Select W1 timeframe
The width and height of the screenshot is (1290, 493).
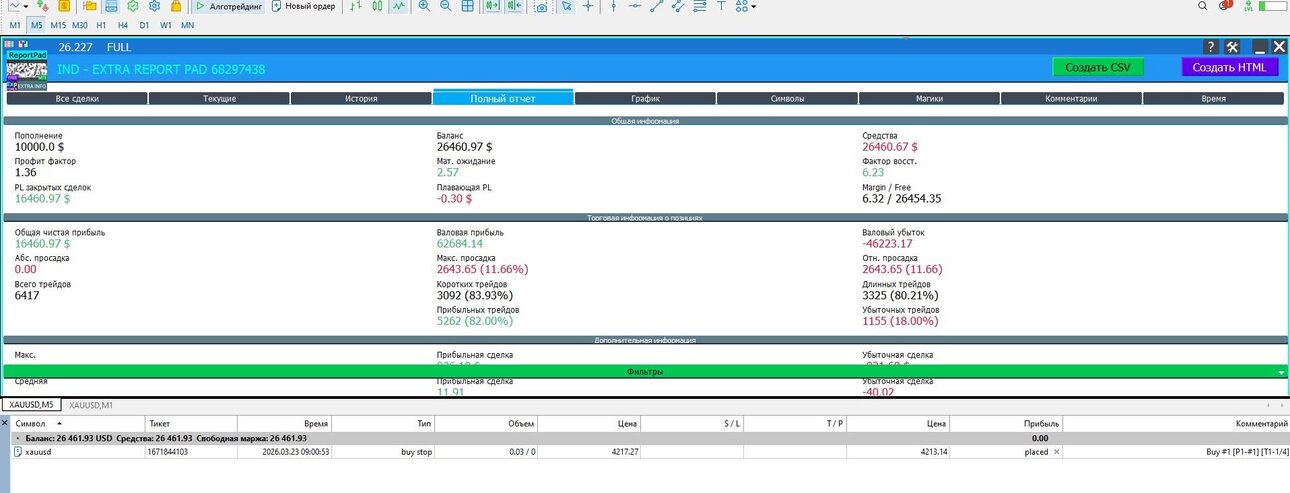[166, 25]
